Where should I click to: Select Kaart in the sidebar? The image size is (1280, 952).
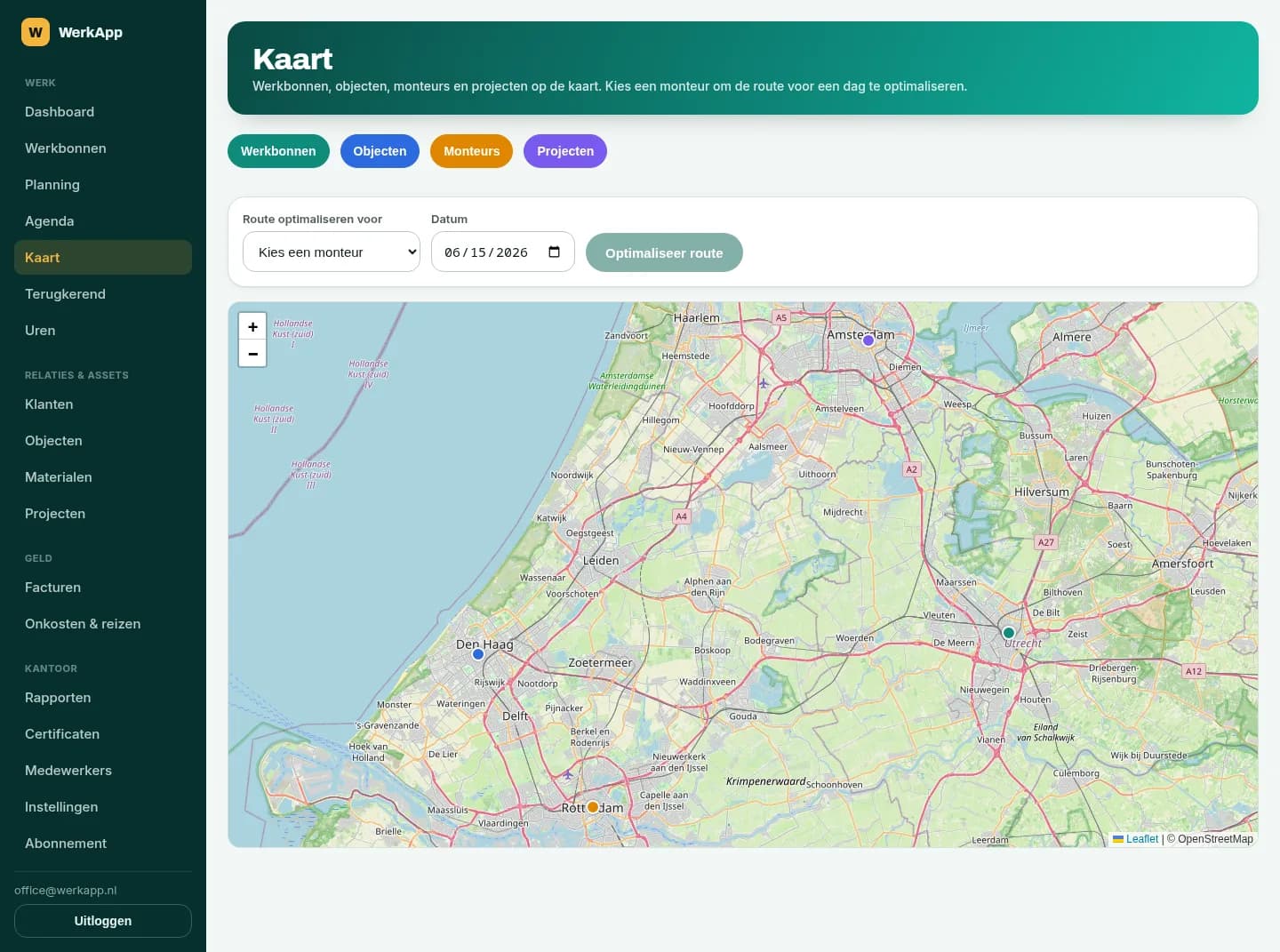(103, 258)
